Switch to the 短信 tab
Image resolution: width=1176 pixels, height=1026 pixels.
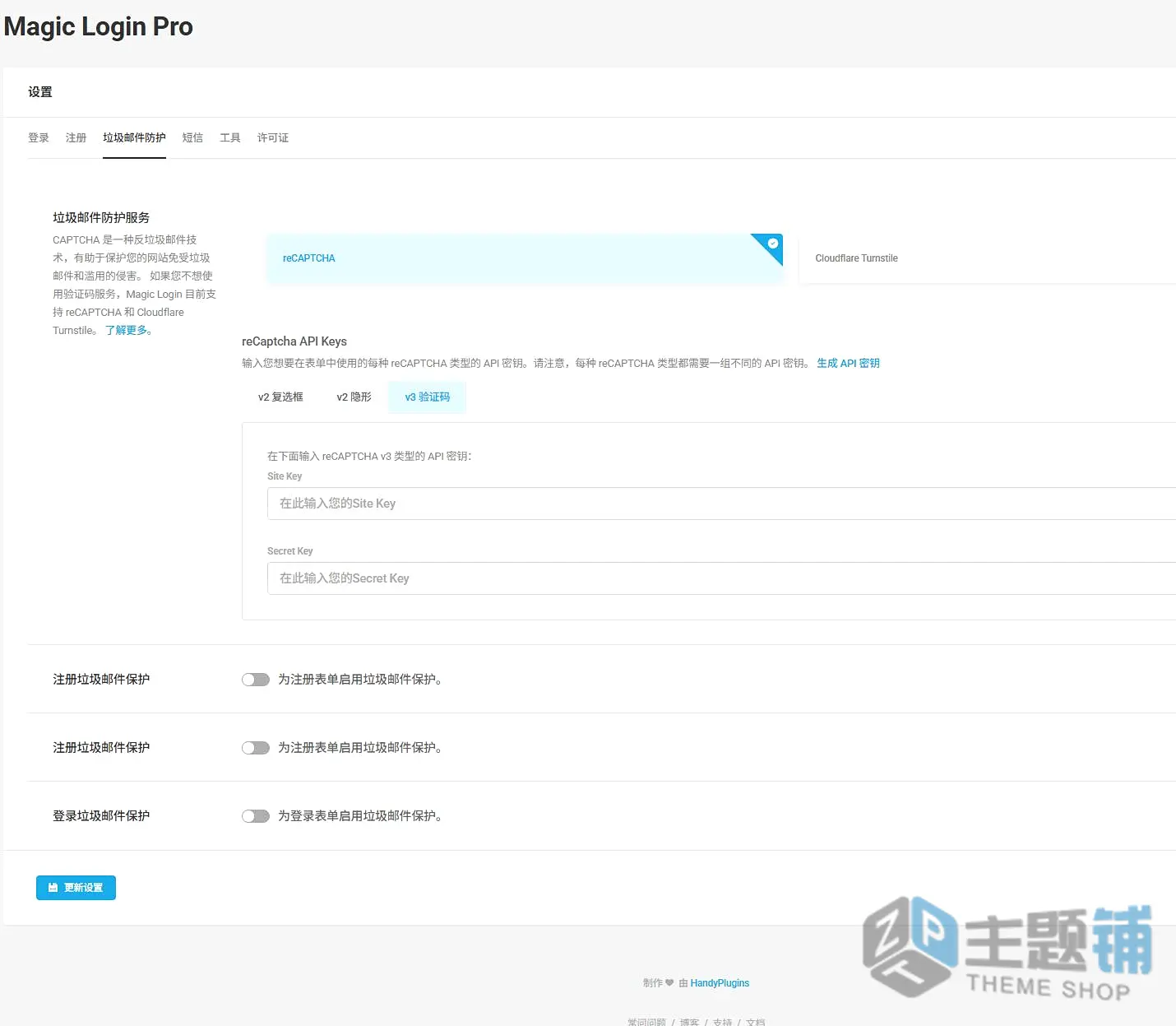192,137
